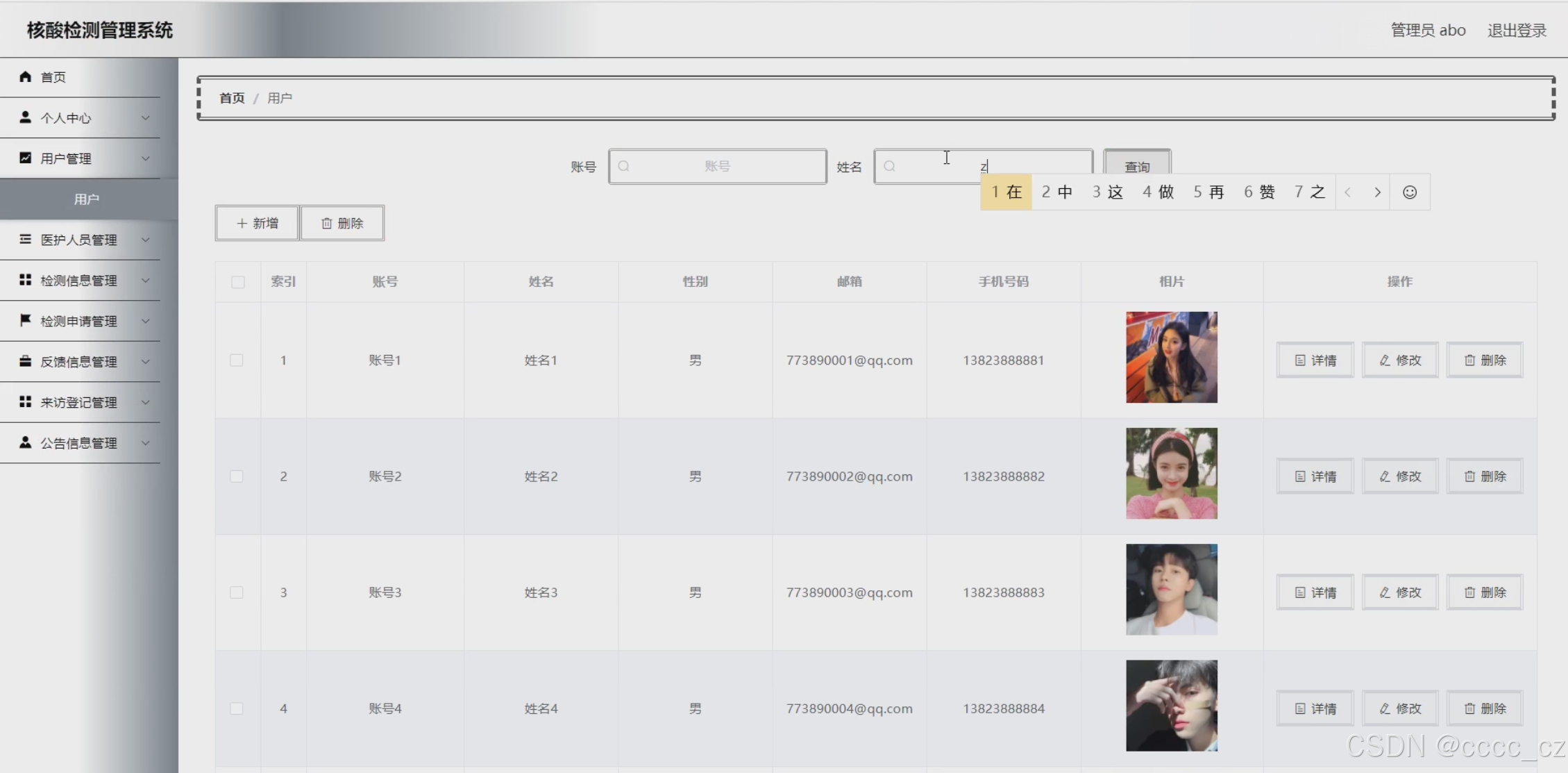Collapse the 用户管理 menu chevron

click(146, 158)
